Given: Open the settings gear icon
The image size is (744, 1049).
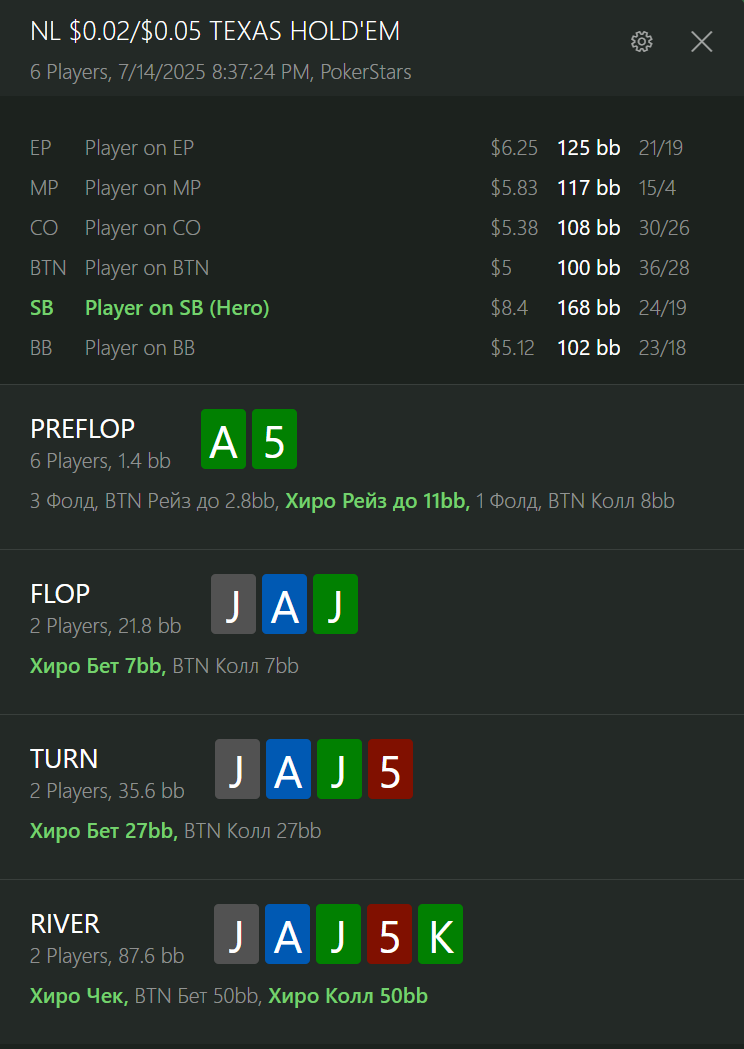Looking at the screenshot, I should point(642,41).
